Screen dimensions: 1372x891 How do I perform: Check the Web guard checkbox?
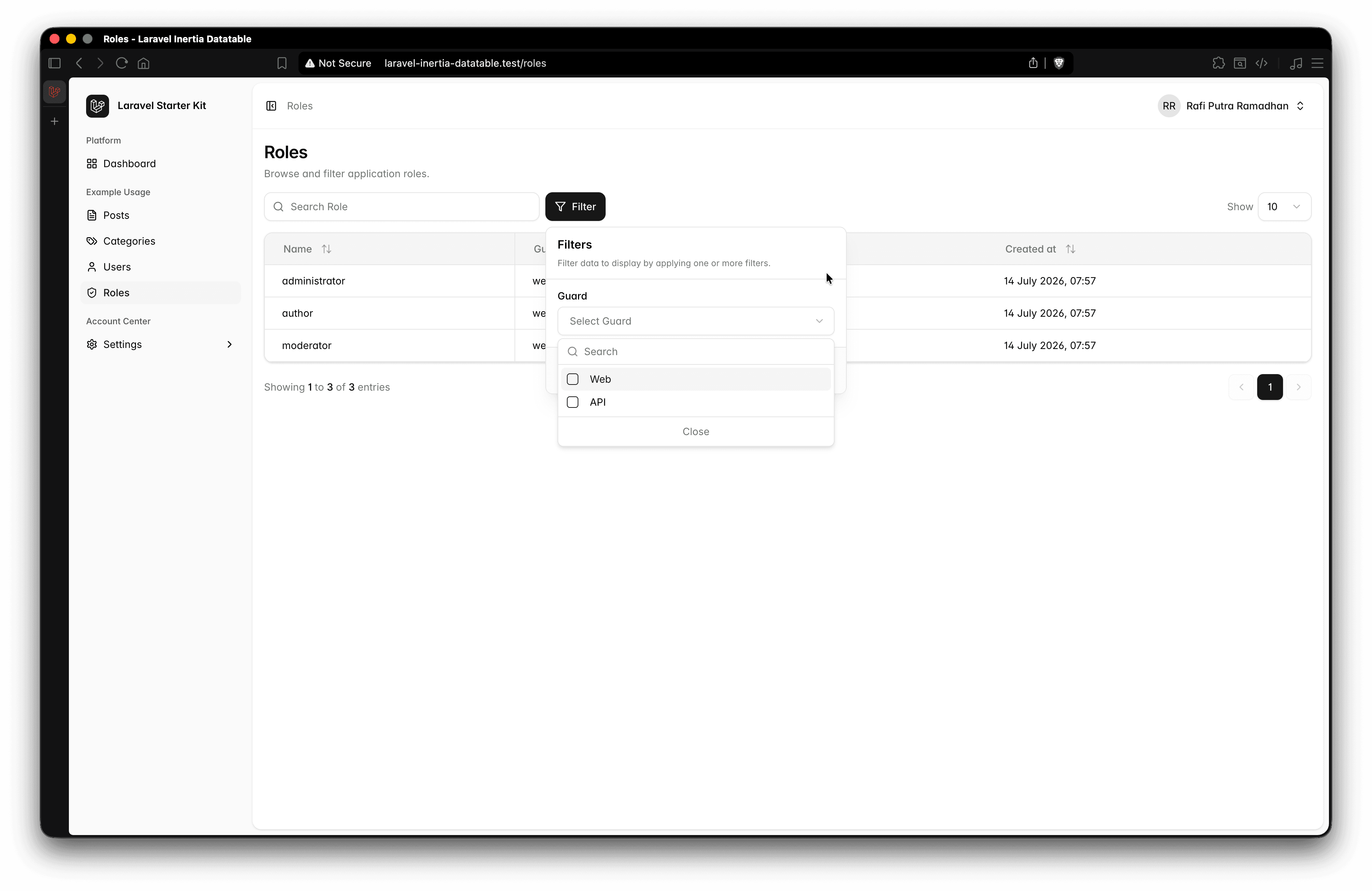pyautogui.click(x=572, y=379)
